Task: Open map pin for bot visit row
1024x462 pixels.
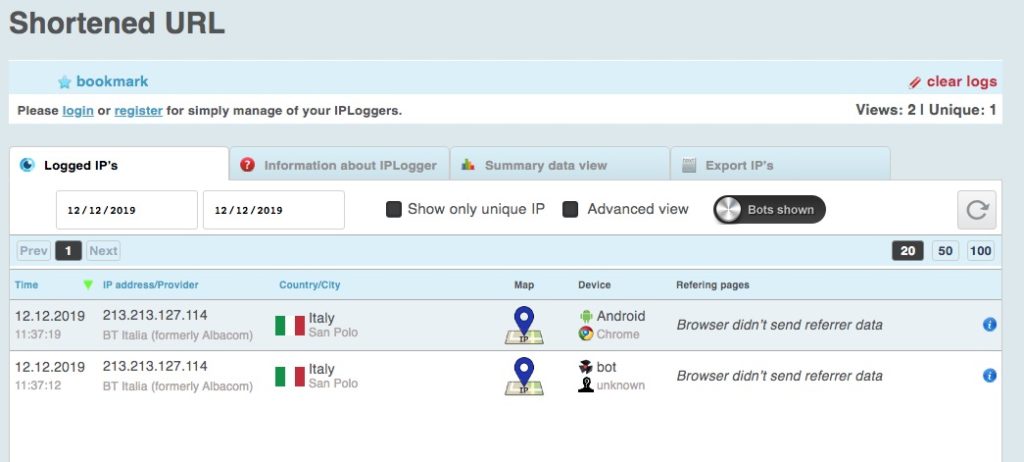Action: (x=524, y=377)
